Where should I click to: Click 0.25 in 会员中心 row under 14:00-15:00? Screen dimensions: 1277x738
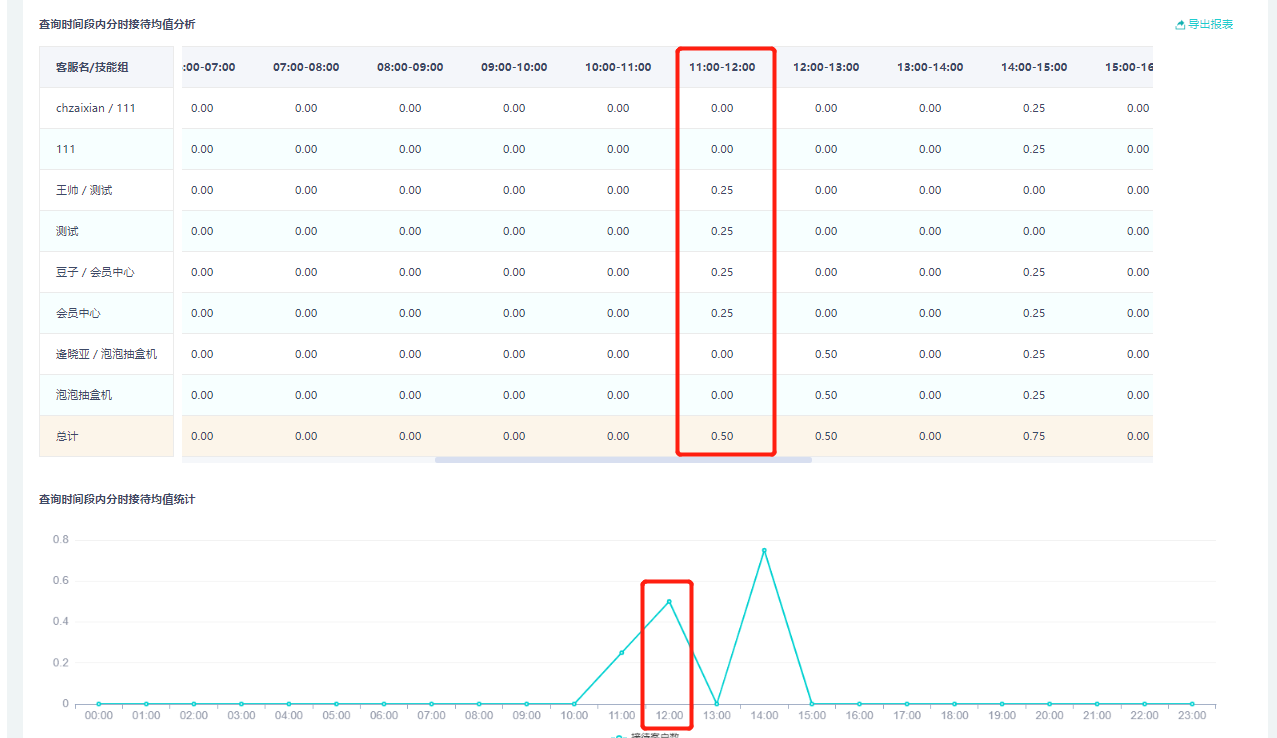(x=1034, y=313)
